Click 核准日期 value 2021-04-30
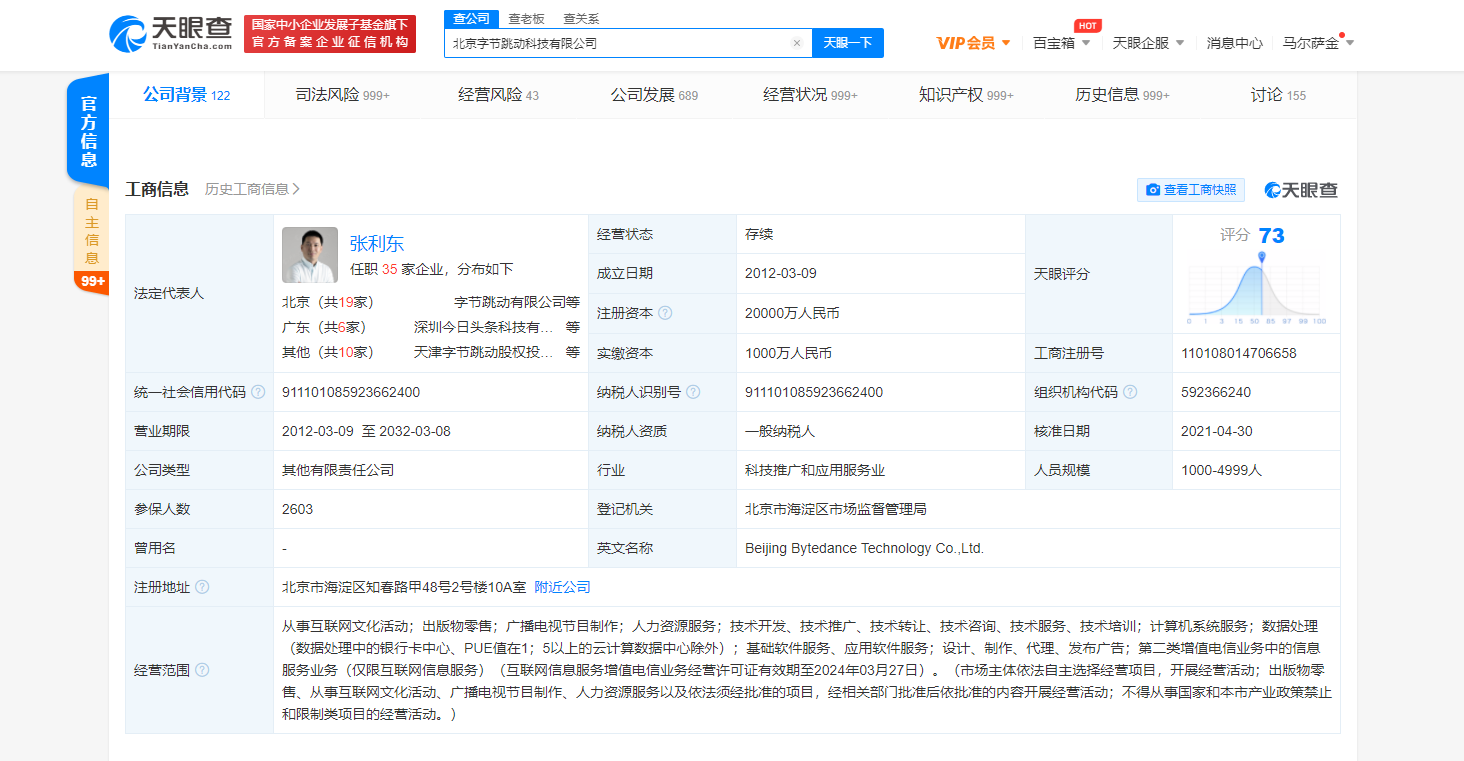The width and height of the screenshot is (1464, 761). 1217,431
